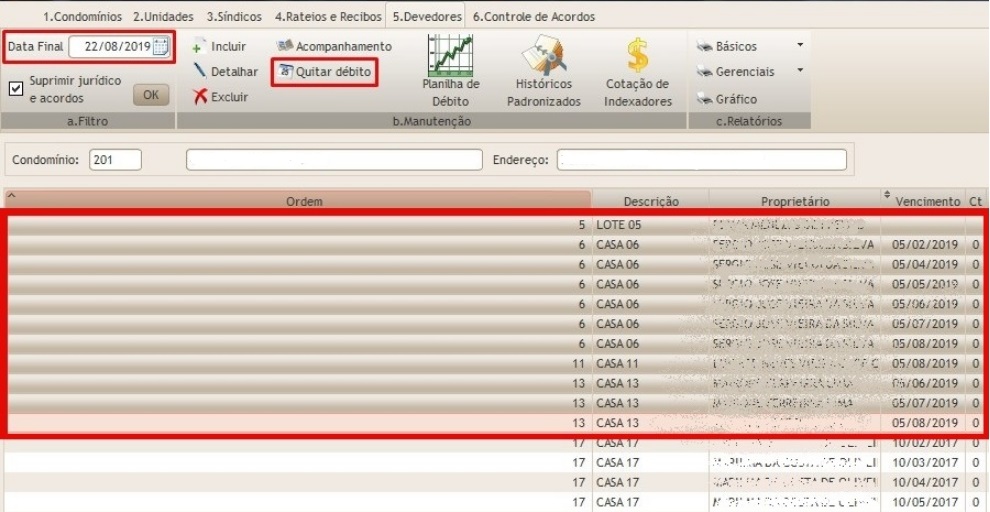Click the Incluir plus icon
Screen dimensions: 990x512
(x=198, y=47)
